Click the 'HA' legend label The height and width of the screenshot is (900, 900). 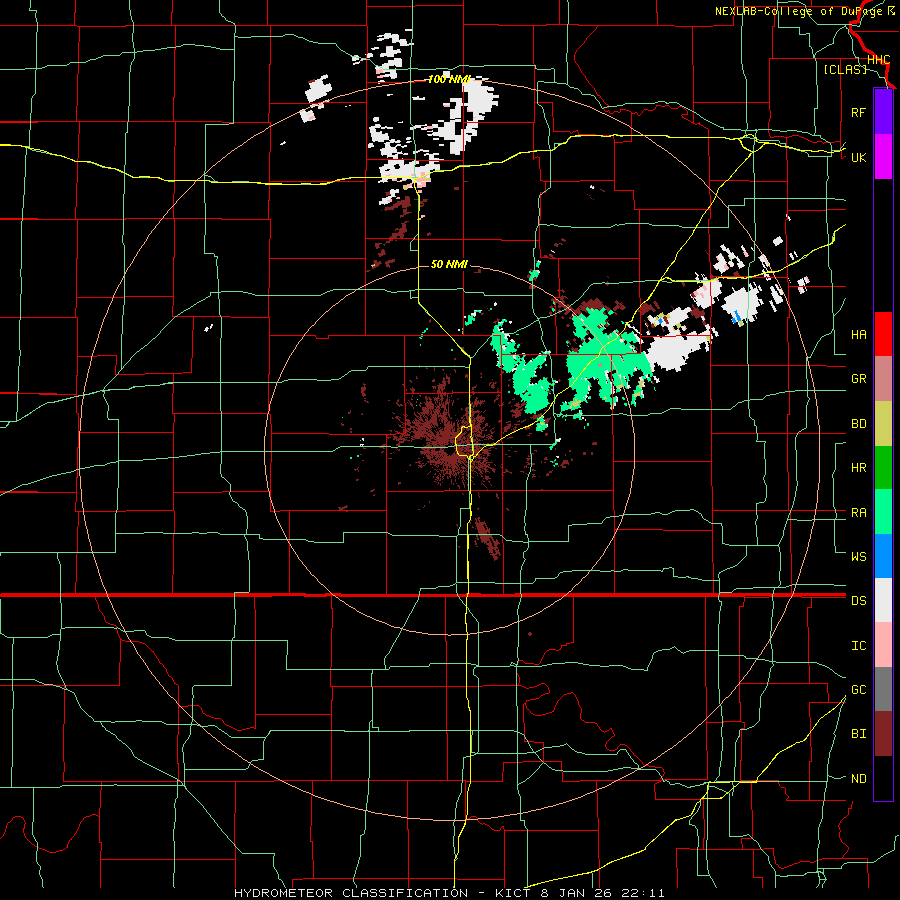(858, 335)
